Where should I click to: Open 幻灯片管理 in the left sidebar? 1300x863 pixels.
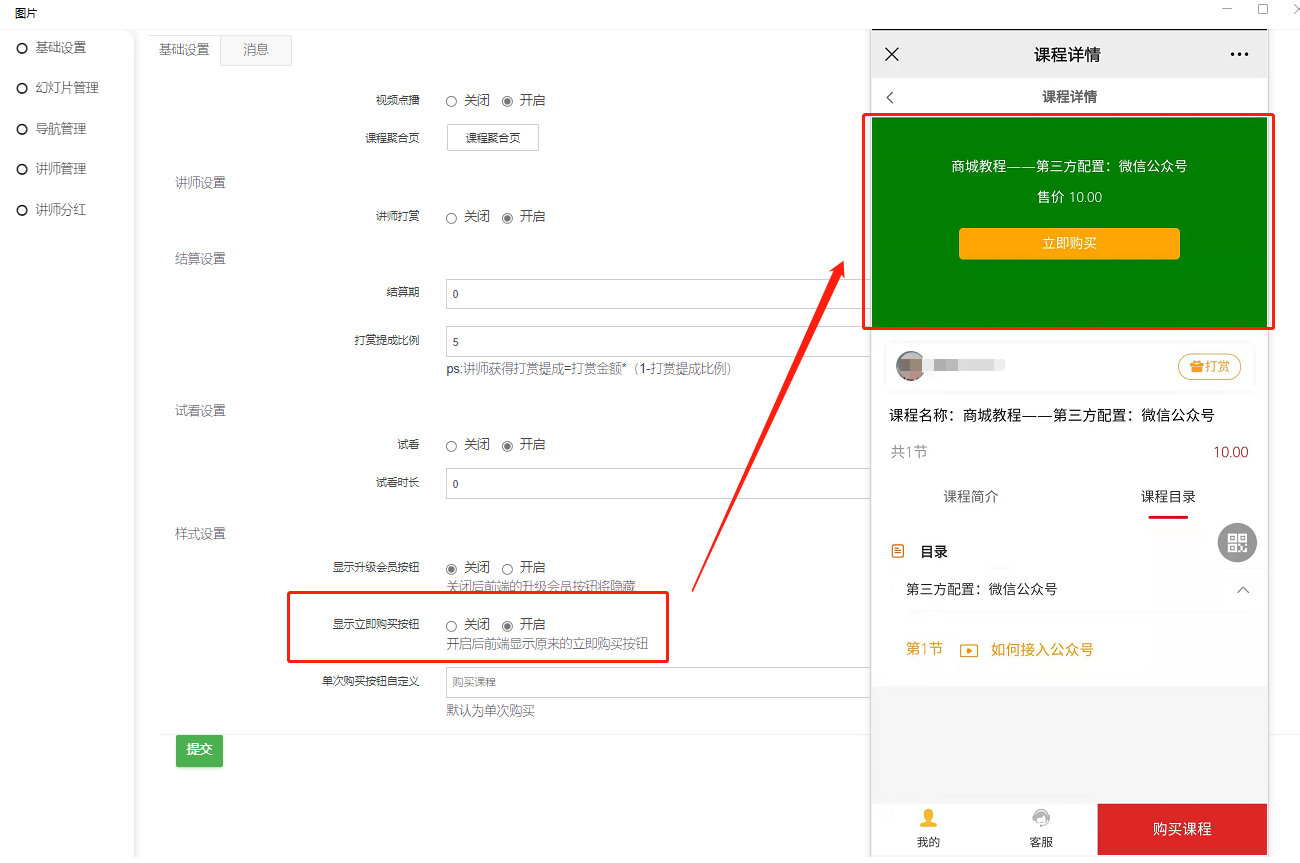click(x=66, y=88)
